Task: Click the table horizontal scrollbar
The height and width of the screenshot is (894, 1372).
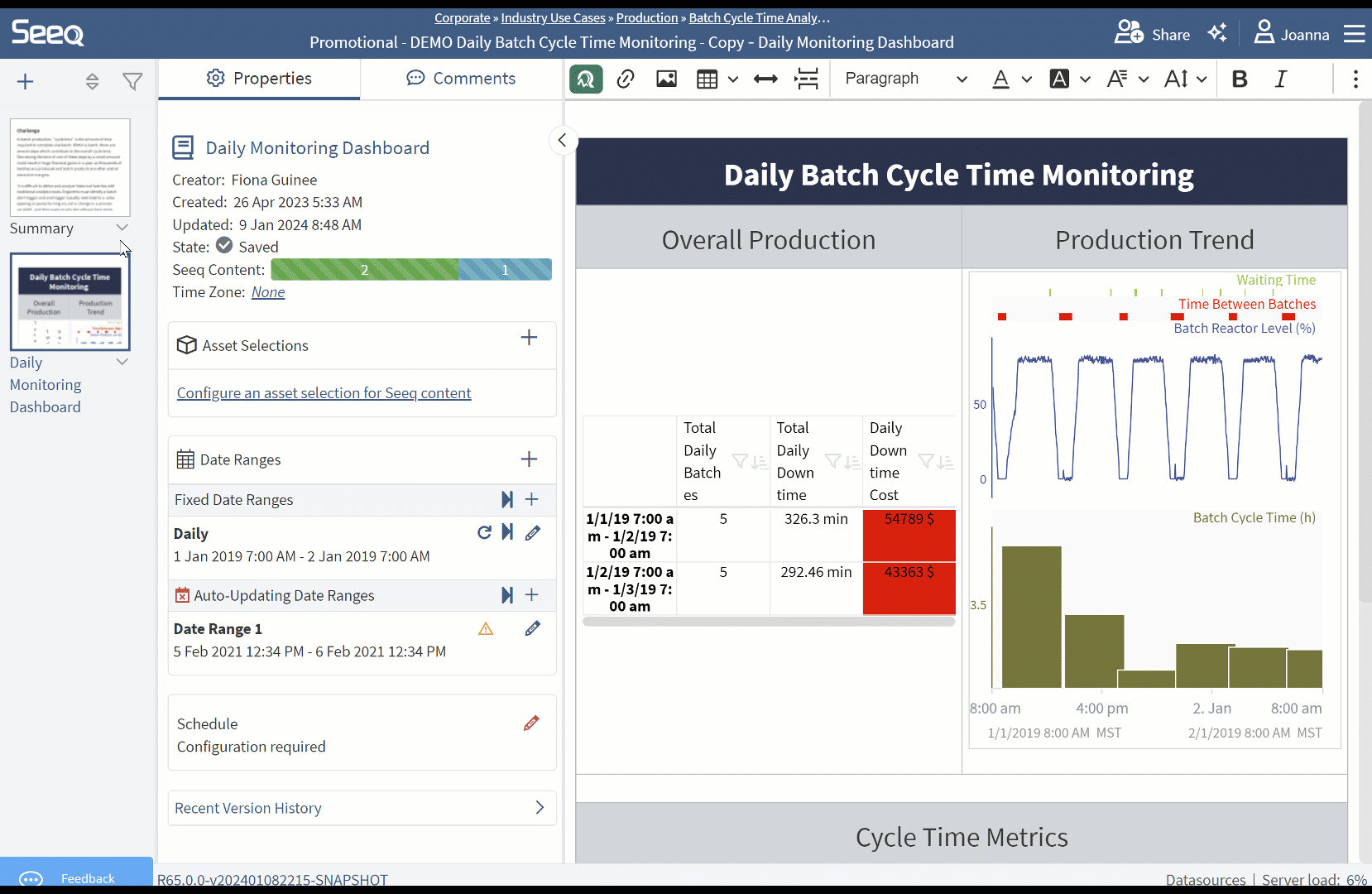Action: [769, 622]
